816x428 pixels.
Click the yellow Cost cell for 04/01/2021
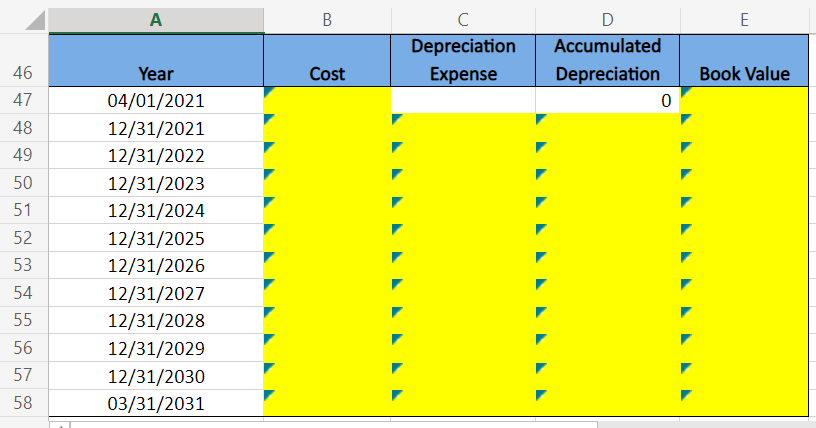[x=327, y=100]
